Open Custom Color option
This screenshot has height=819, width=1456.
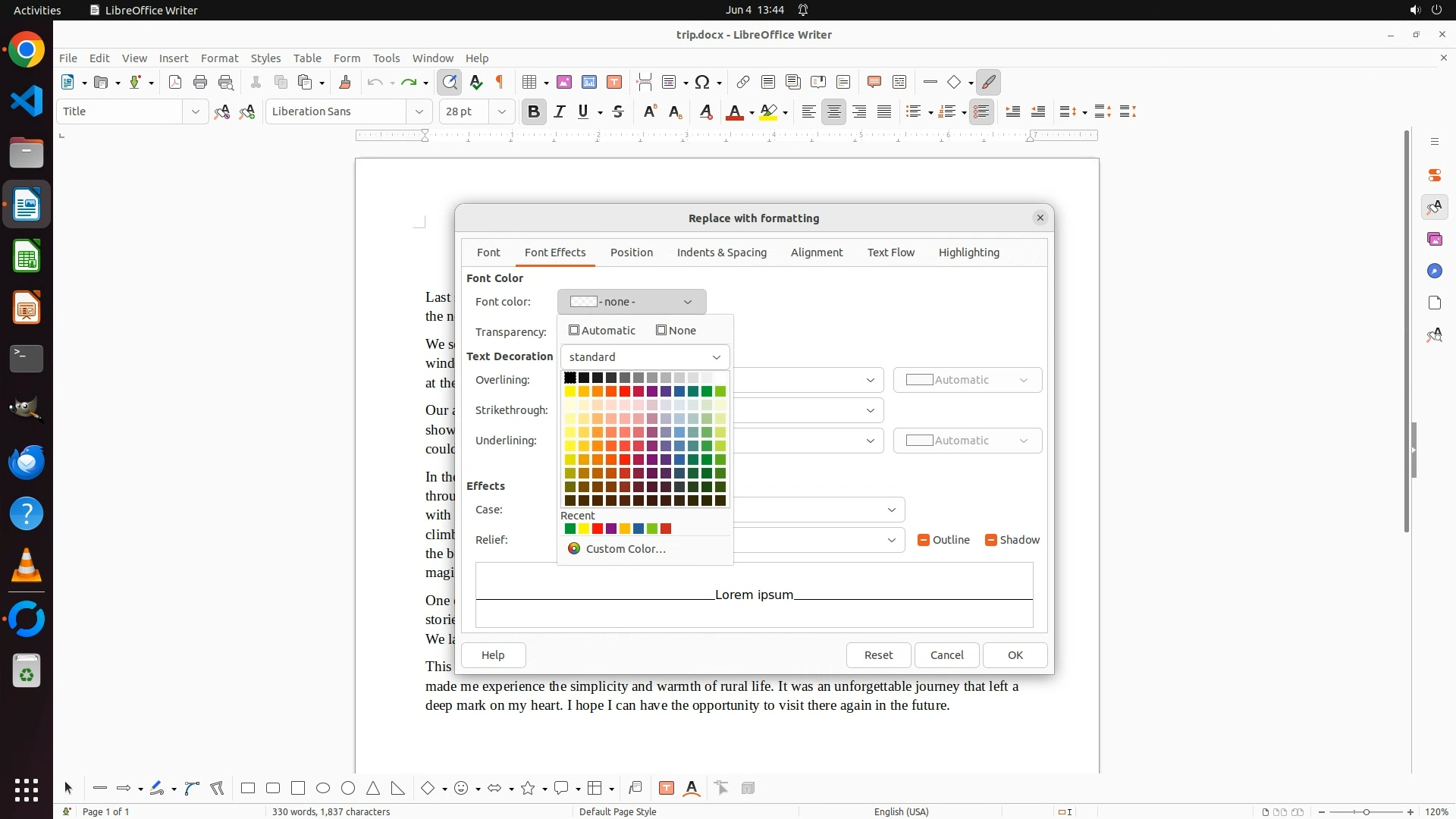coord(625,549)
